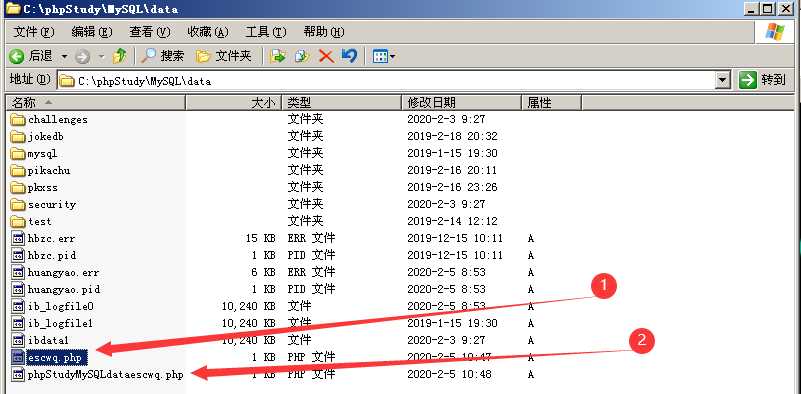This screenshot has height=394, width=801.
Task: Click the red Delete X icon
Action: click(x=326, y=56)
